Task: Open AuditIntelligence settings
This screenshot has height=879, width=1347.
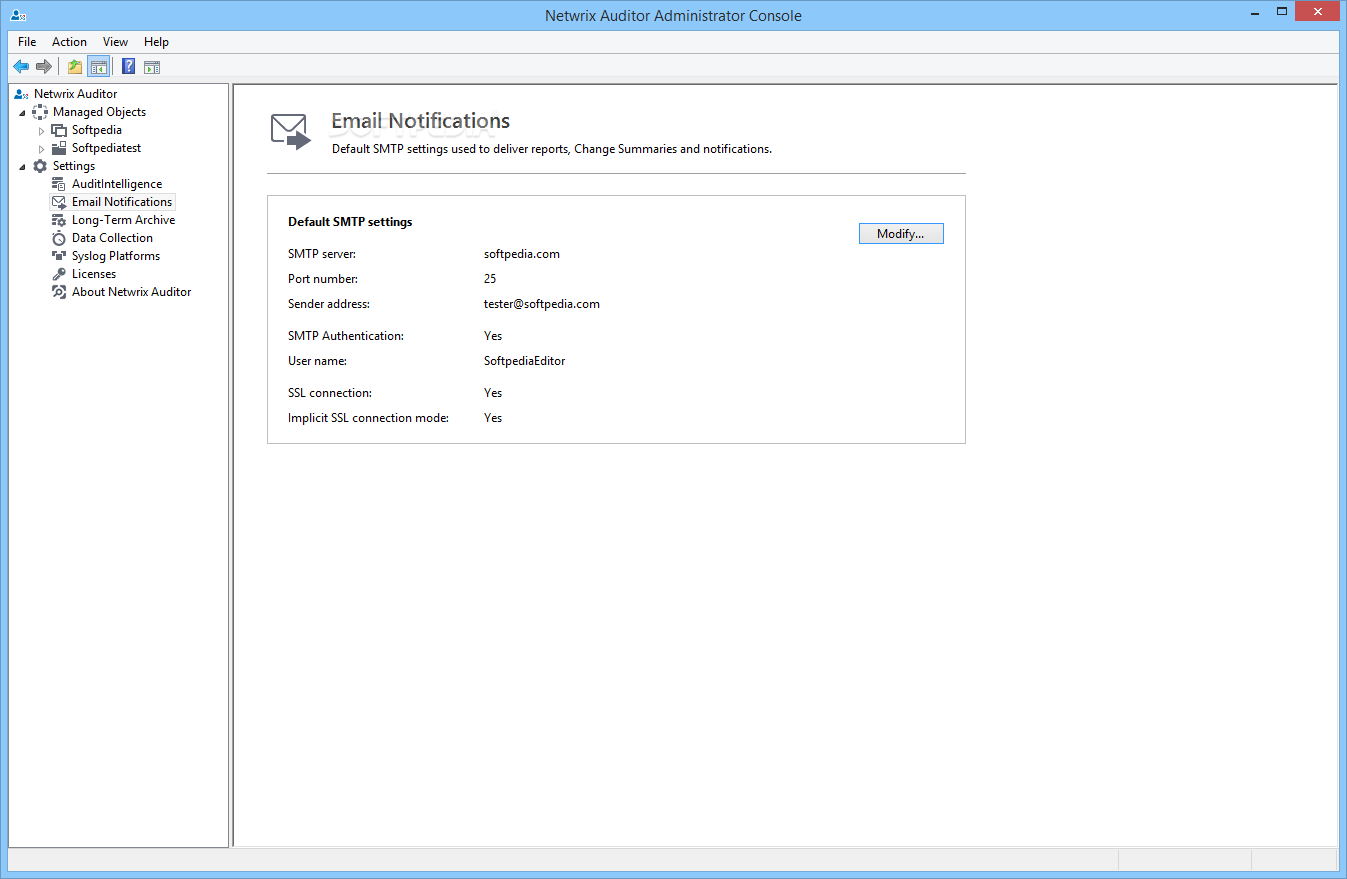Action: coord(117,184)
